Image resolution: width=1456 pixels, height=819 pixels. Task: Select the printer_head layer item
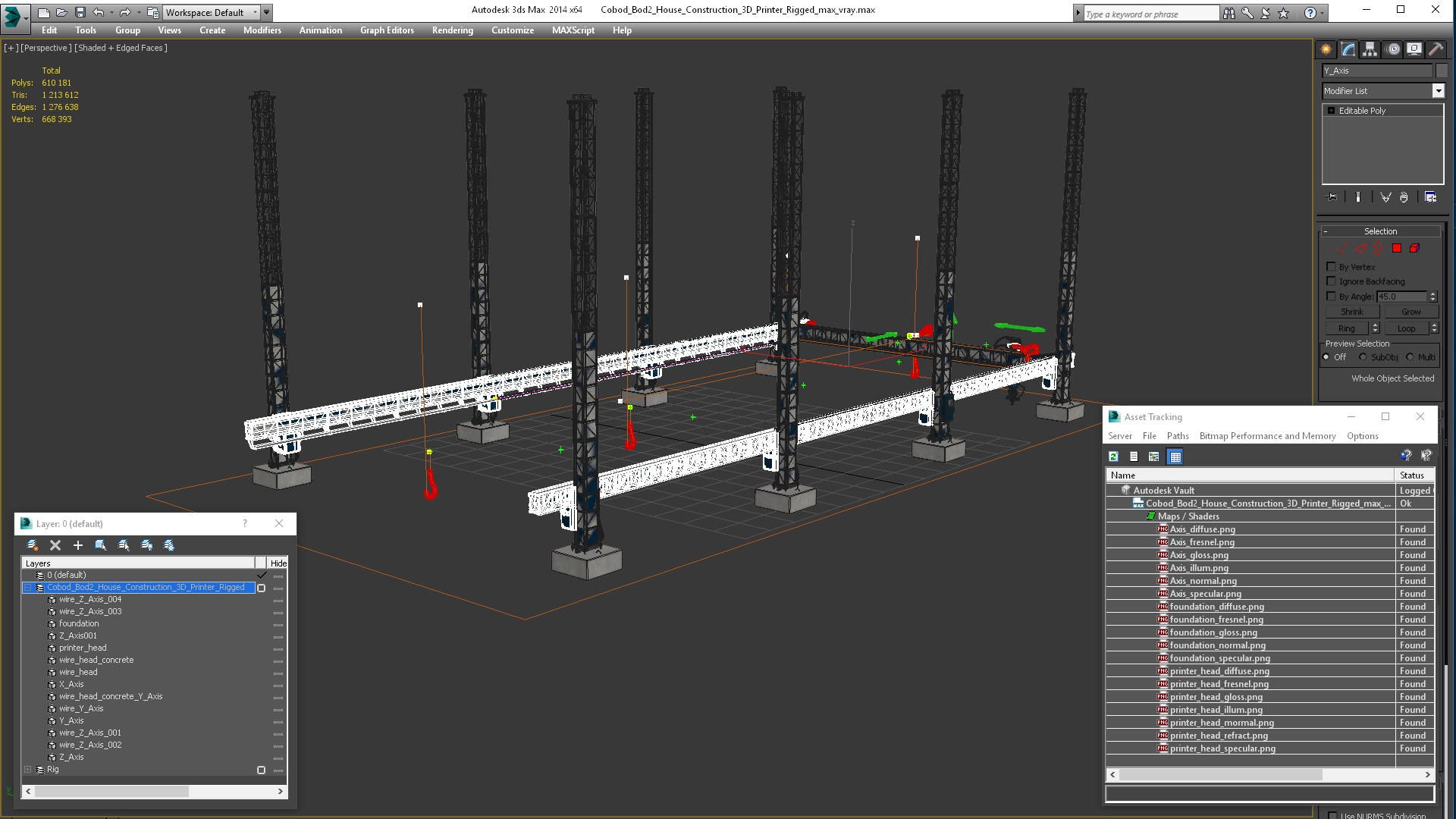click(x=83, y=648)
